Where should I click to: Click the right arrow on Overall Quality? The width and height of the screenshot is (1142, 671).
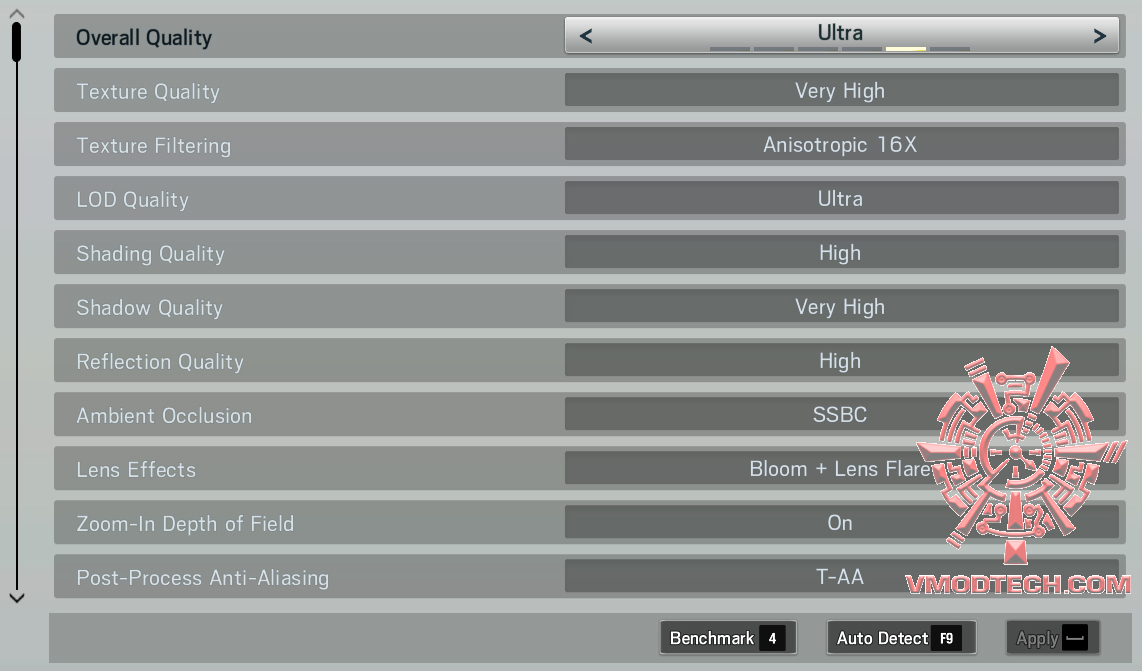pyautogui.click(x=1099, y=37)
